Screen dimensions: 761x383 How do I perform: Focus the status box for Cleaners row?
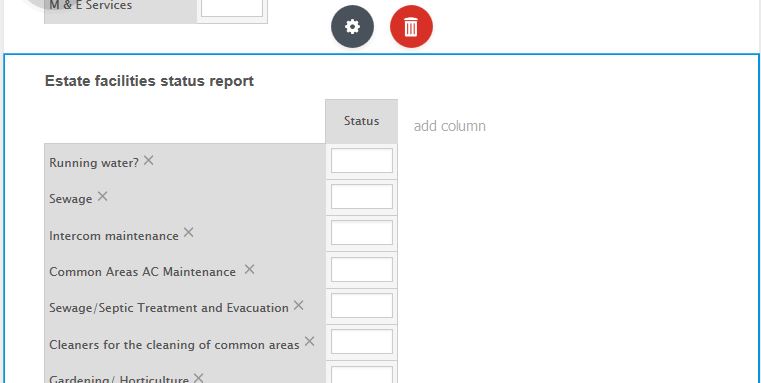[362, 342]
